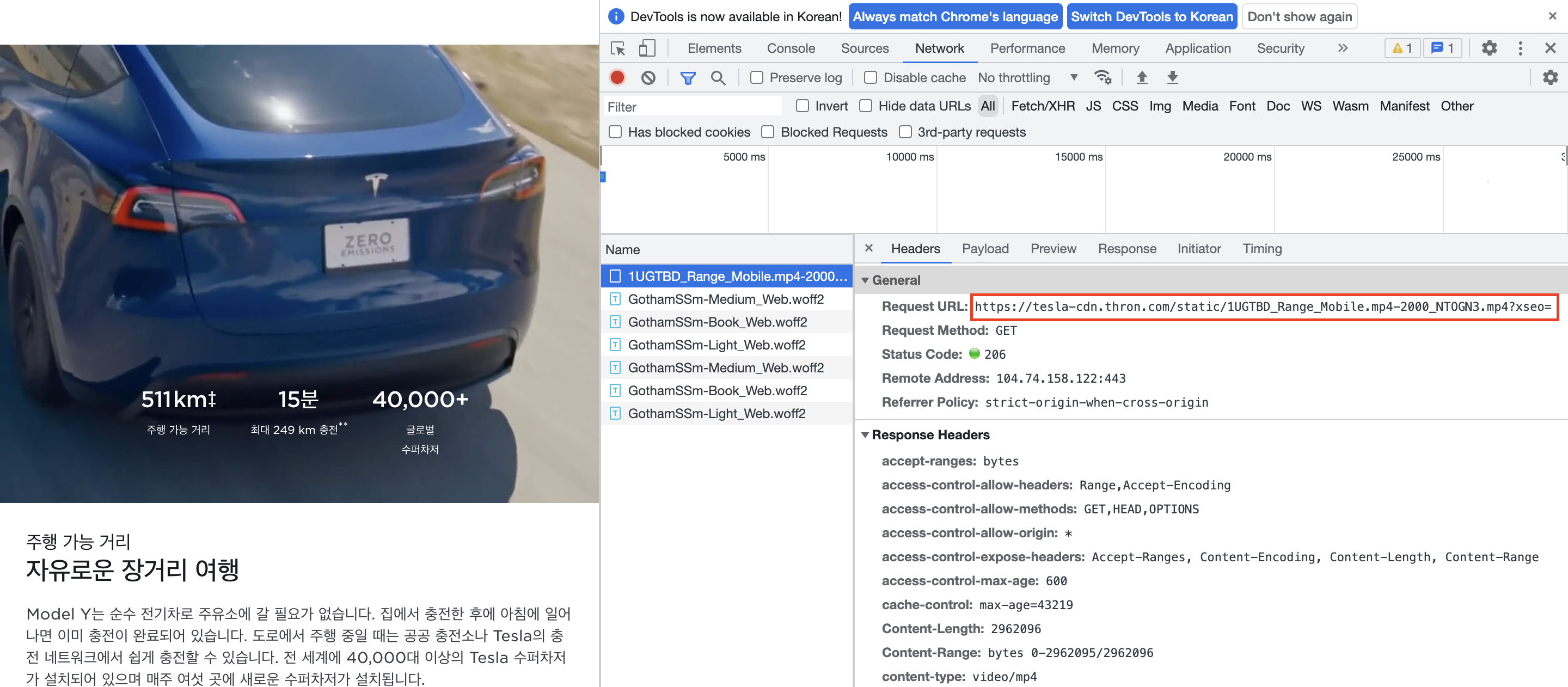Import HAR file upload icon
Viewport: 1568px width, 687px height.
1142,77
